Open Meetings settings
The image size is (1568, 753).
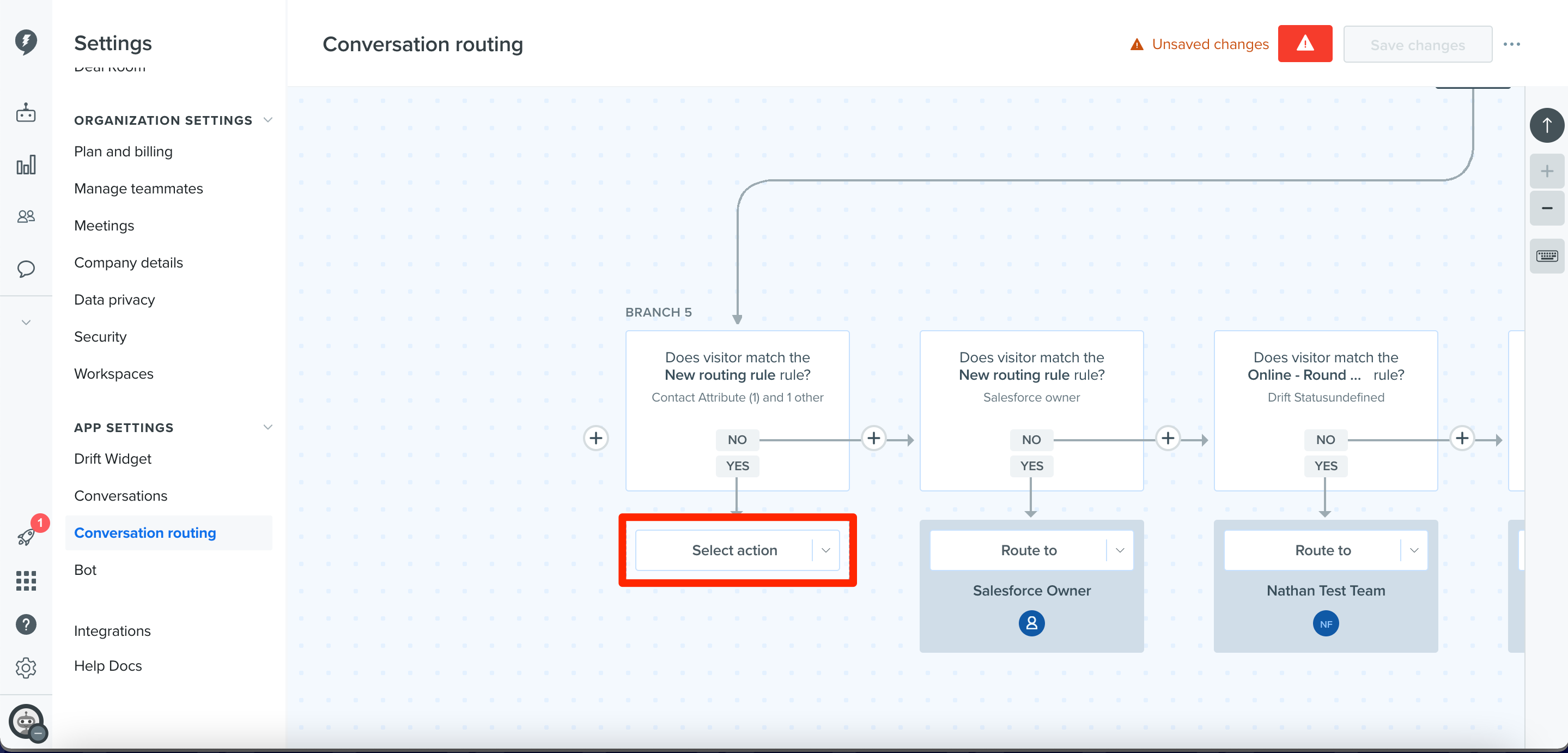click(x=104, y=226)
